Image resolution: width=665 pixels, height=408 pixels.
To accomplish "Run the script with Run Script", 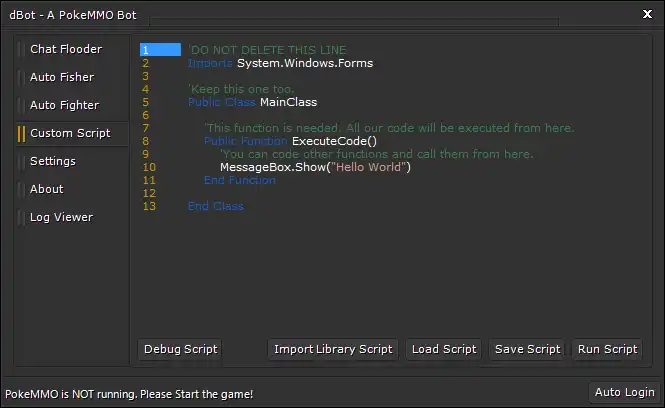I will [607, 349].
